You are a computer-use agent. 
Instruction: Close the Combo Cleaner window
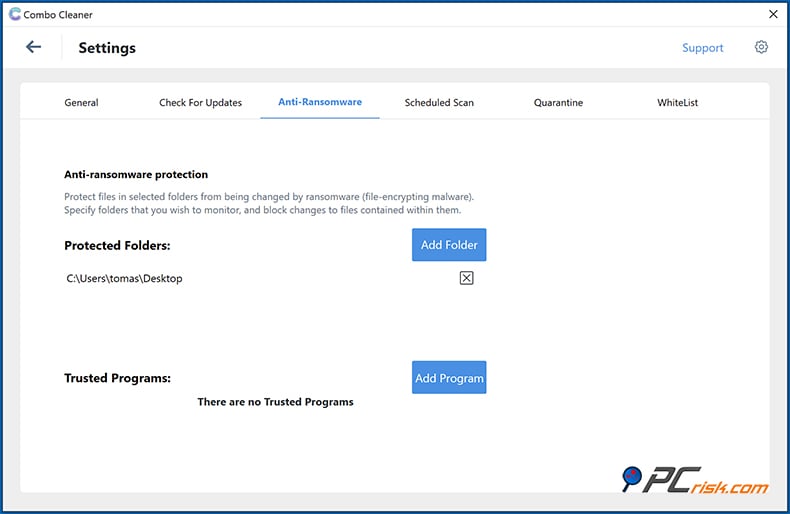tap(773, 14)
